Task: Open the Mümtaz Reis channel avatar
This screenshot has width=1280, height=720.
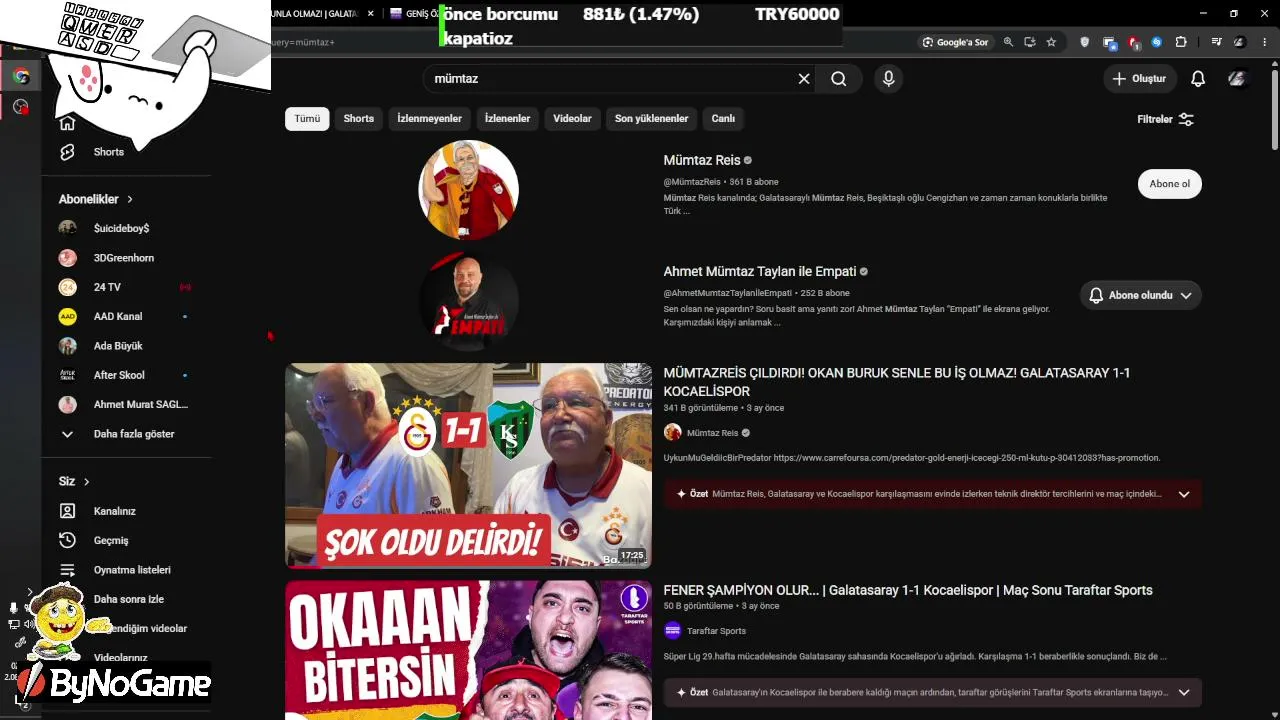Action: 468,190
